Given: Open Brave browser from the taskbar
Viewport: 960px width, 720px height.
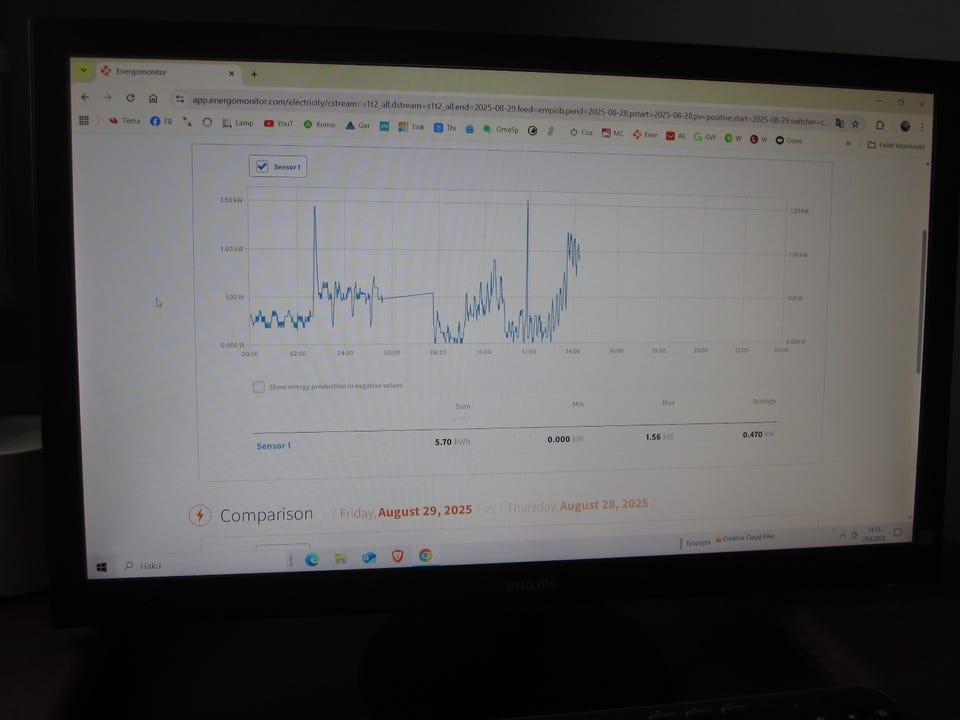Looking at the screenshot, I should point(397,556).
